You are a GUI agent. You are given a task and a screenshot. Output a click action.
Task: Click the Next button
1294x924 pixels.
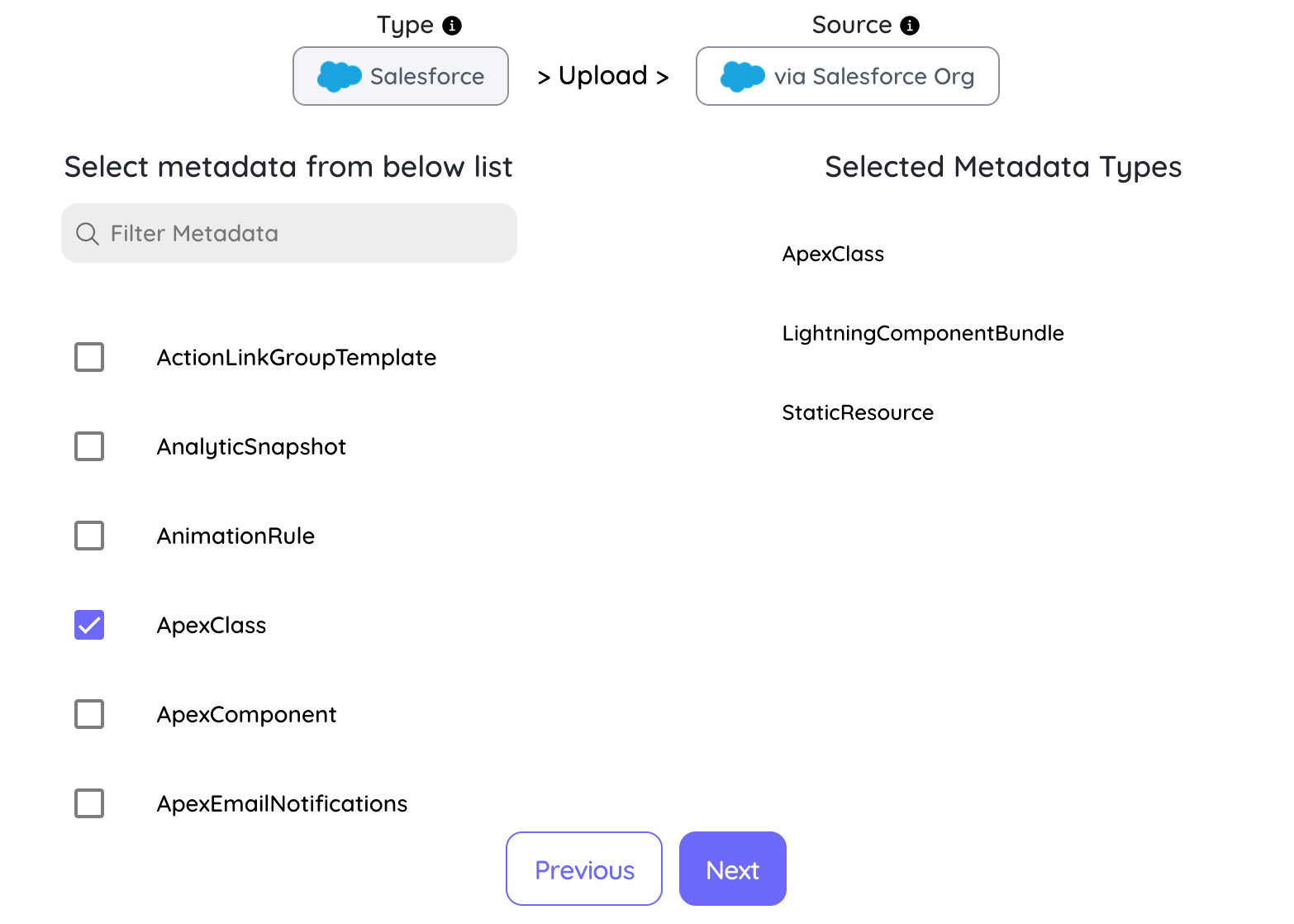[x=733, y=869]
